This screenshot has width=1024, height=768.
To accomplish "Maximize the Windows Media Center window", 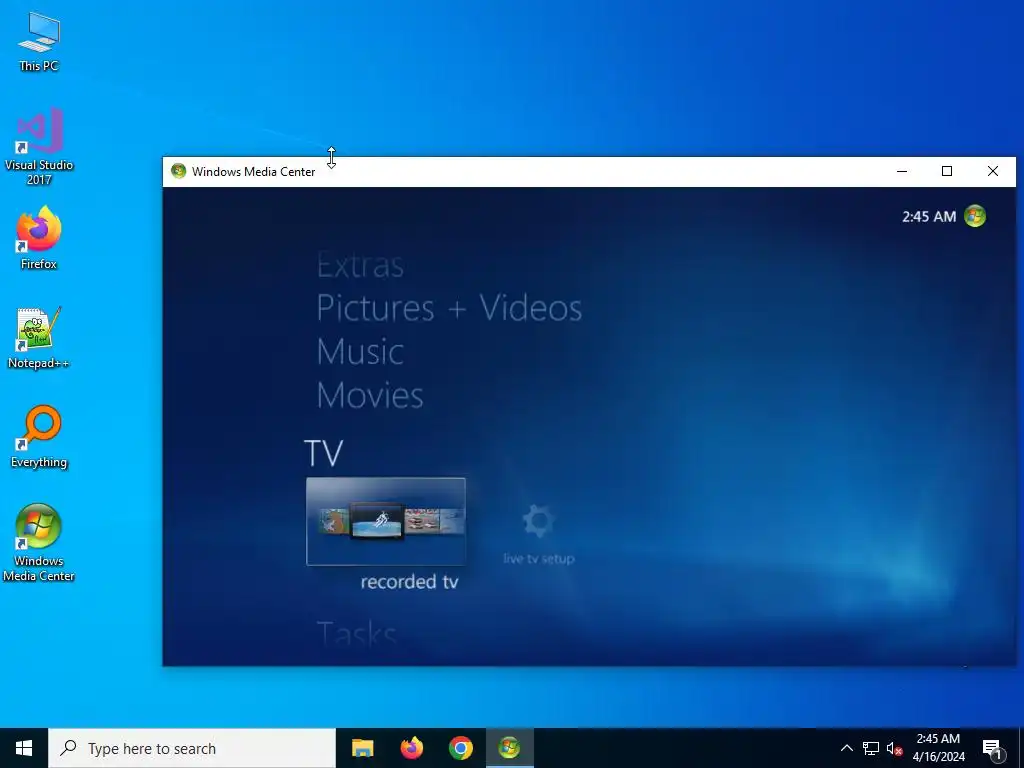I will [947, 171].
